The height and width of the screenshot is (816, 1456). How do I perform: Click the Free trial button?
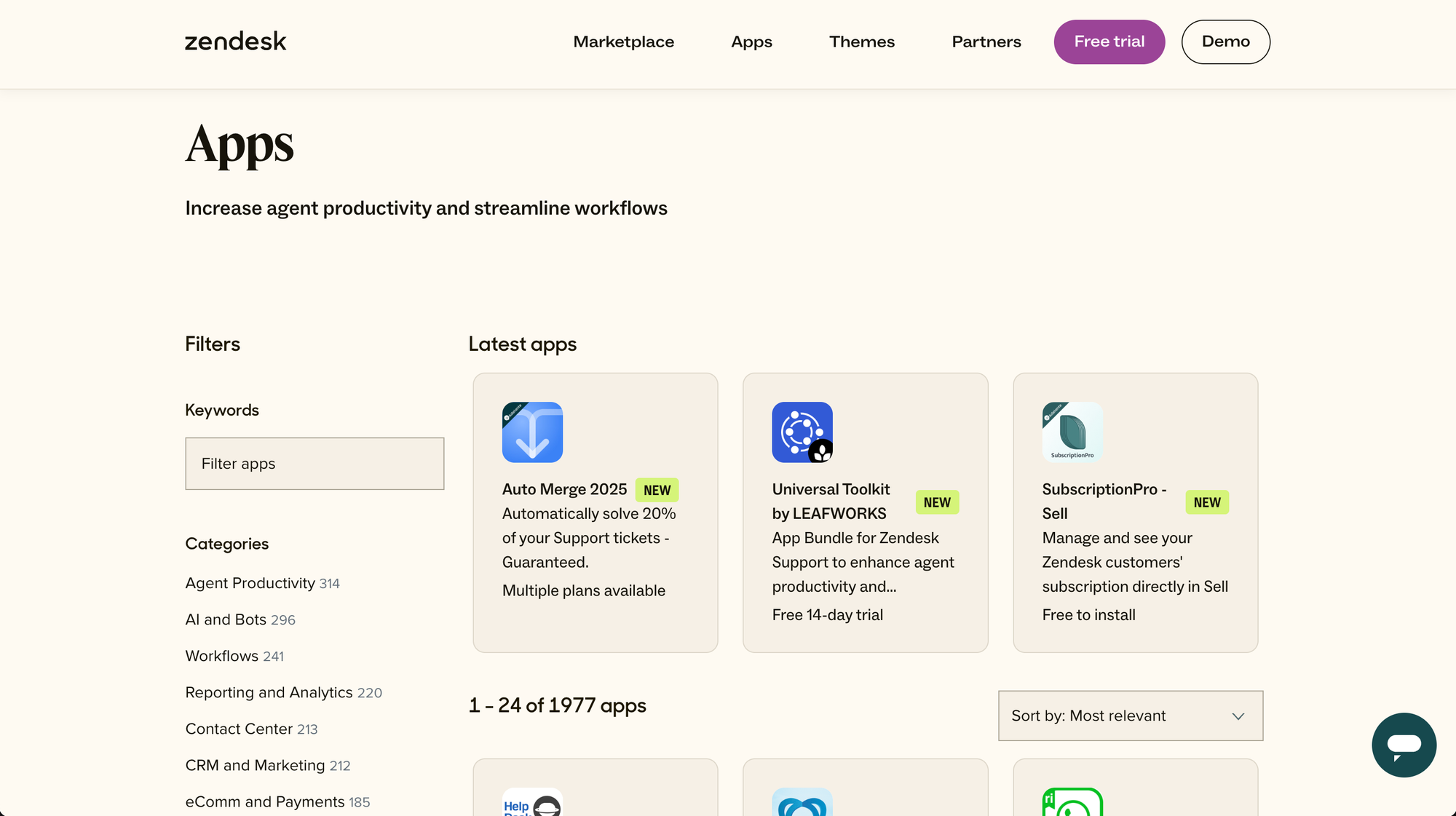[1109, 41]
